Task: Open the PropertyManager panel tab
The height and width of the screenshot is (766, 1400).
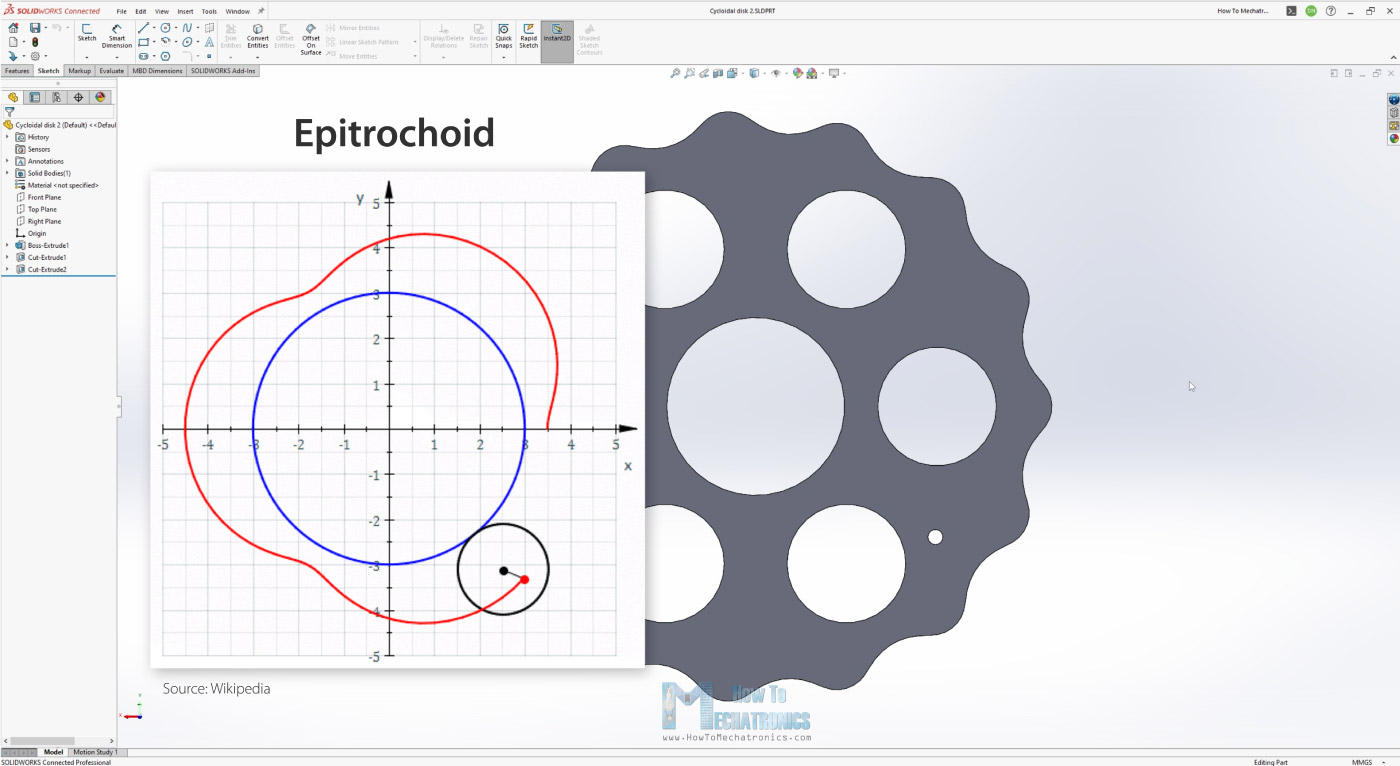Action: coord(35,97)
